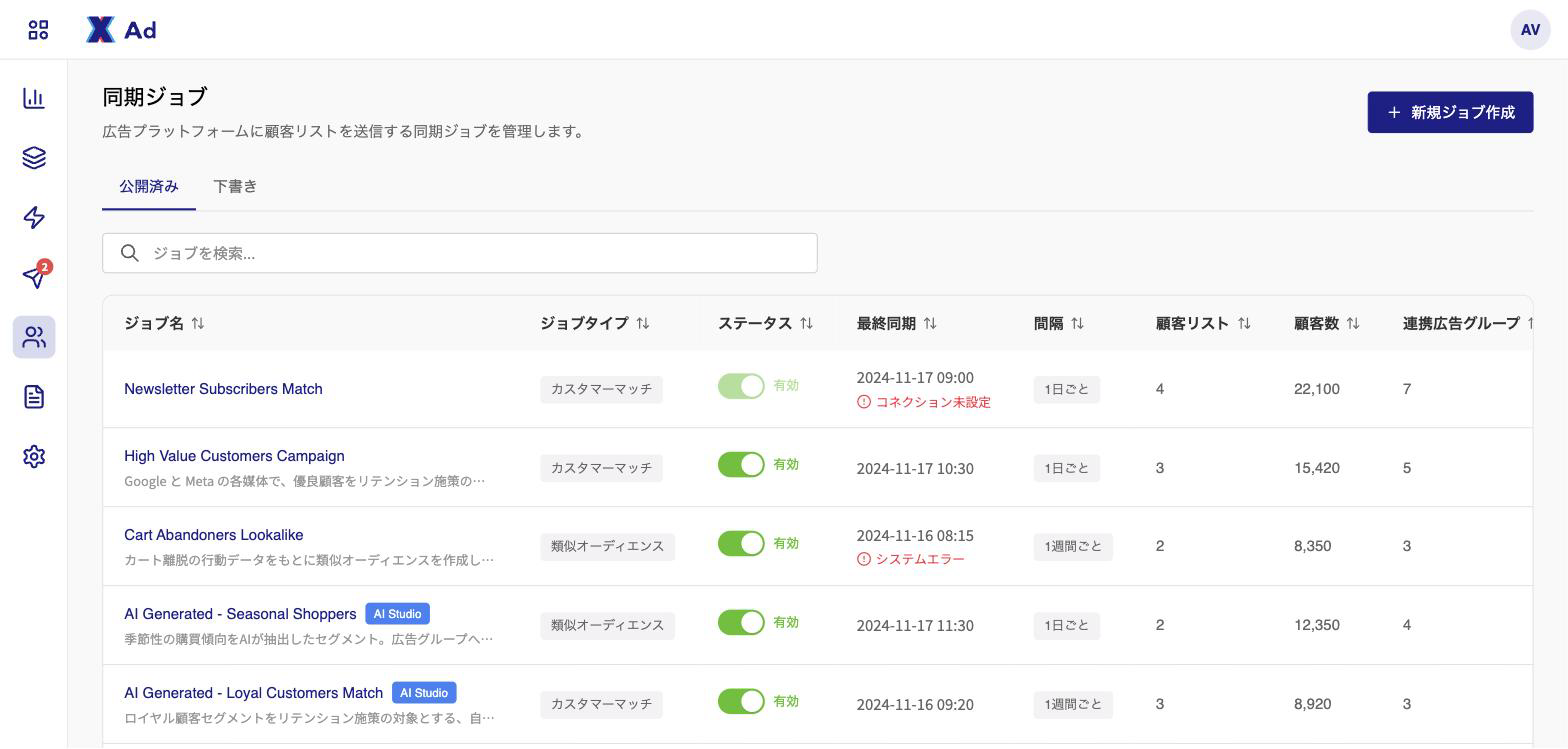The image size is (1568, 749).
Task: Click the X Ad logo
Action: tap(121, 30)
